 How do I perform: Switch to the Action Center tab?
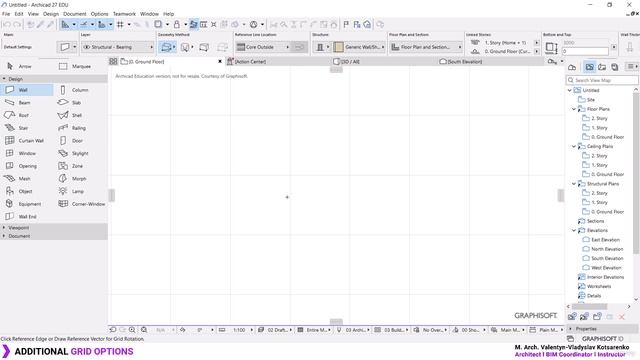pyautogui.click(x=278, y=62)
